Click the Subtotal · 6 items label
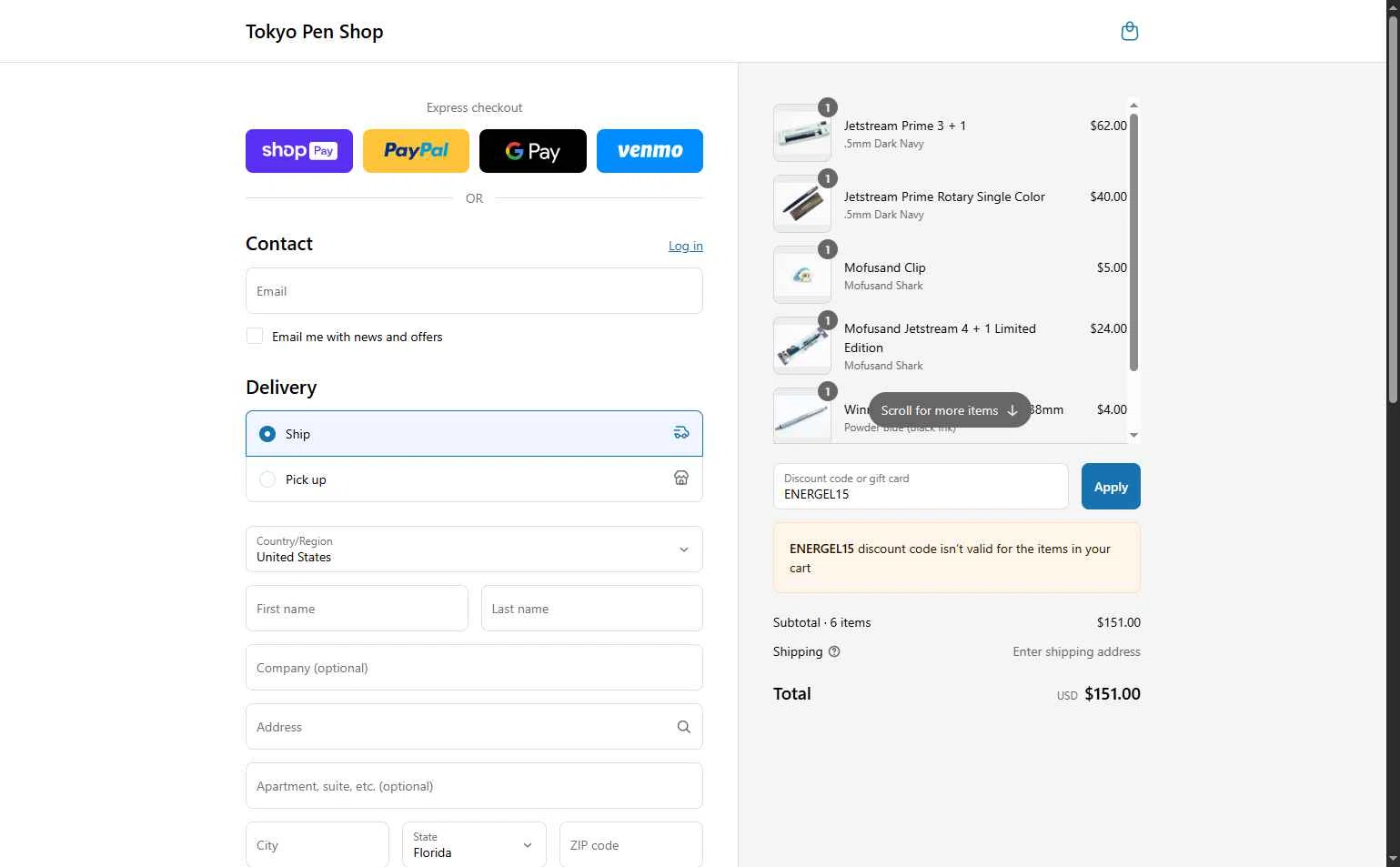Image resolution: width=1400 pixels, height=867 pixels. coord(822,622)
